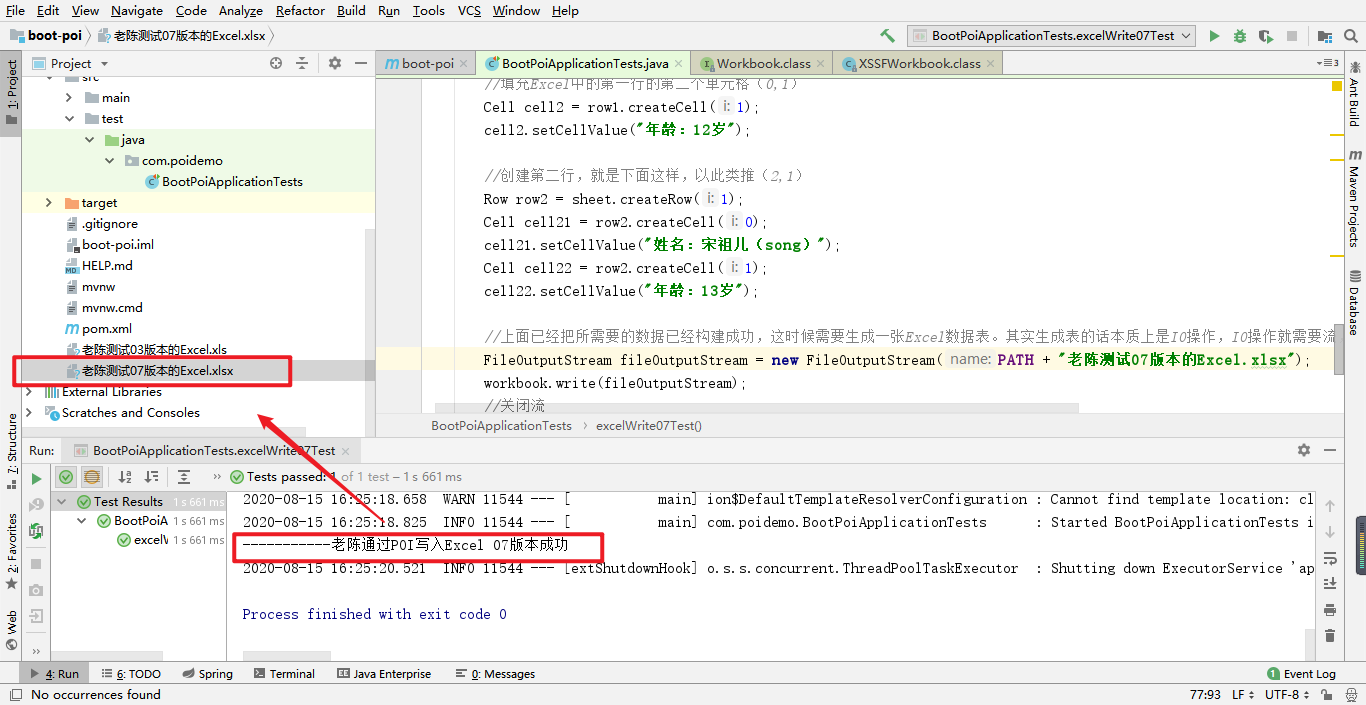Build the project with the hammer icon

pyautogui.click(x=887, y=36)
